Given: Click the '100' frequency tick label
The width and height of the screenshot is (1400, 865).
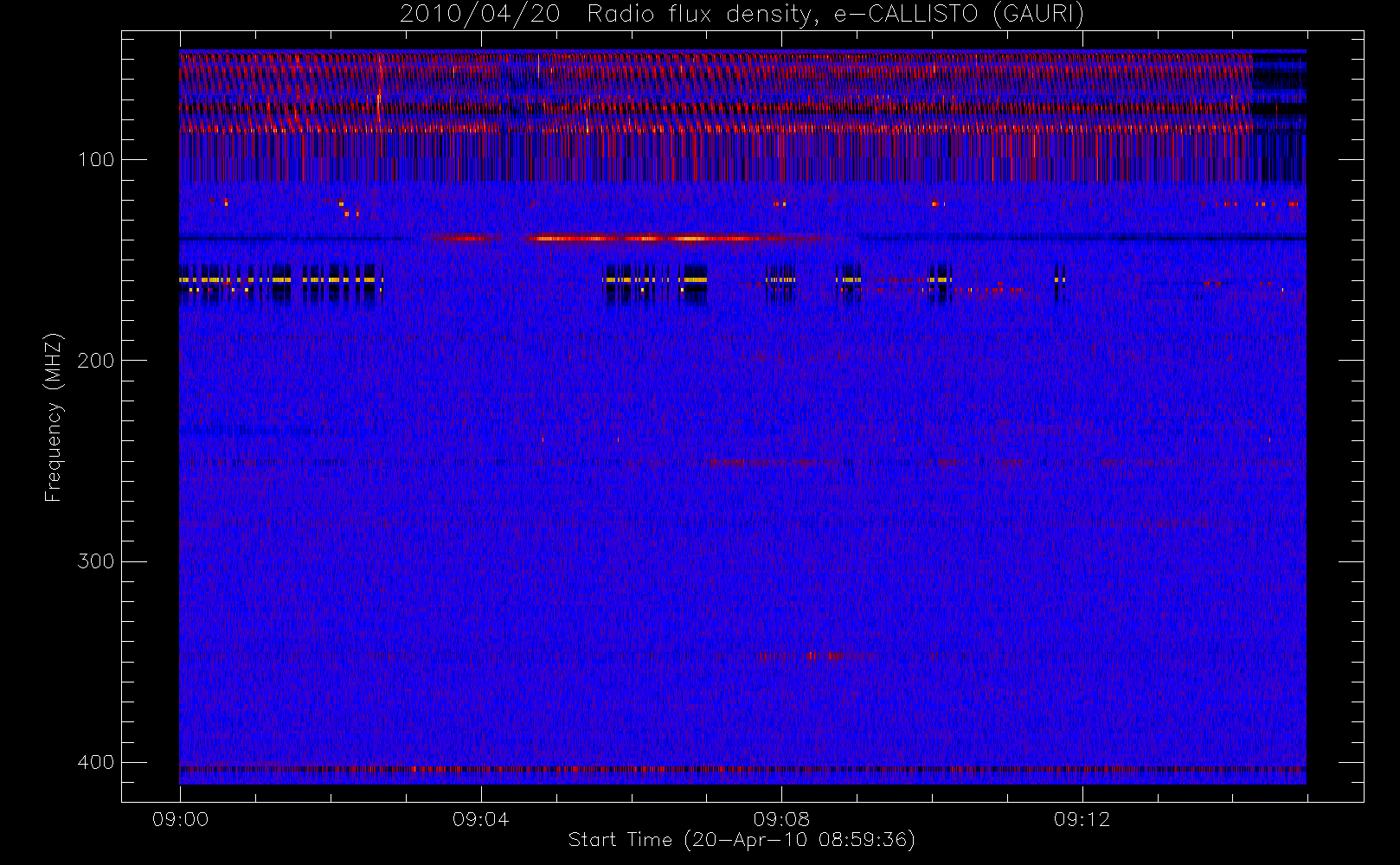Looking at the screenshot, I should (96, 160).
